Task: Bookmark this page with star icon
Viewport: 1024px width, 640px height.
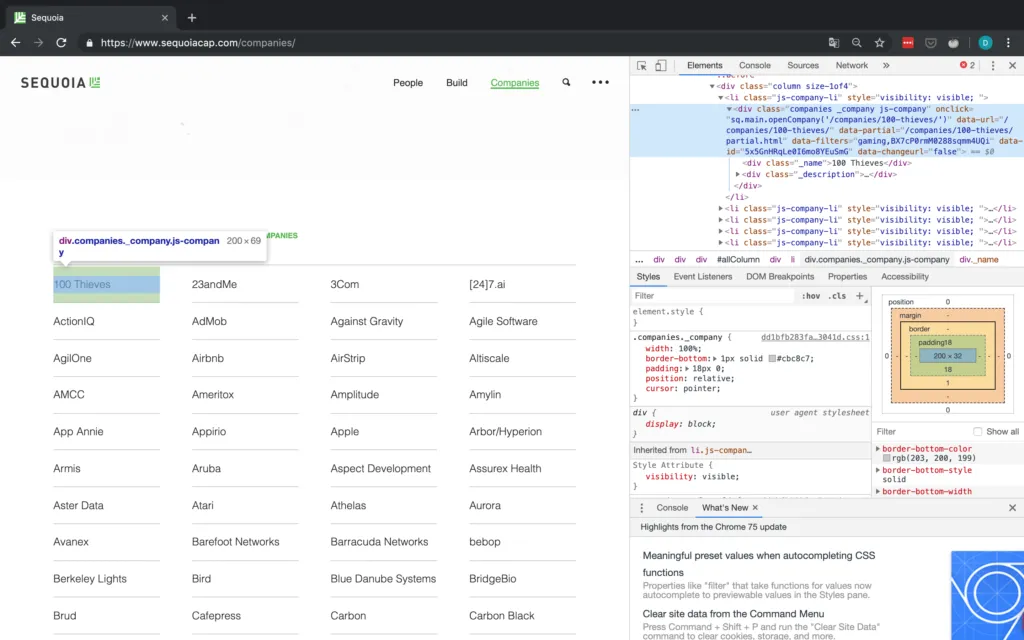Action: click(x=880, y=42)
